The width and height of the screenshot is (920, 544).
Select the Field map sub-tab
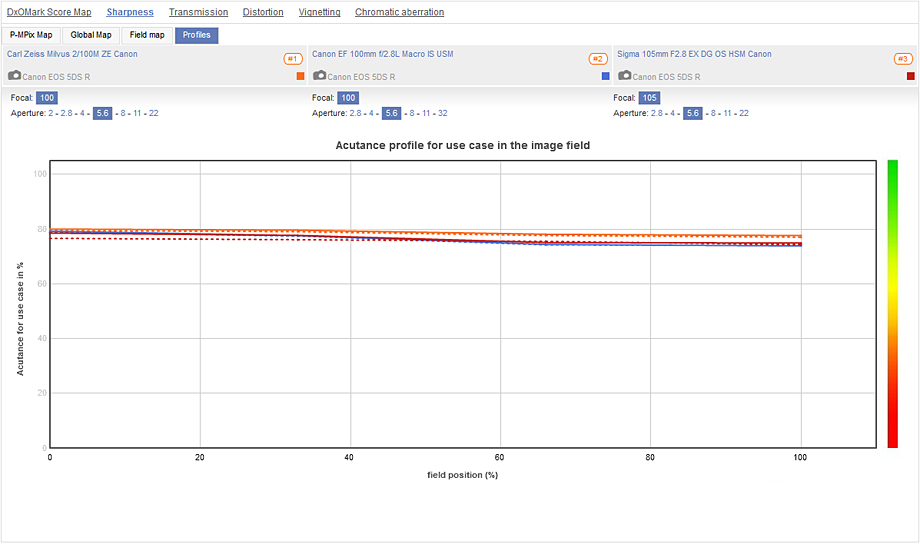pyautogui.click(x=147, y=35)
